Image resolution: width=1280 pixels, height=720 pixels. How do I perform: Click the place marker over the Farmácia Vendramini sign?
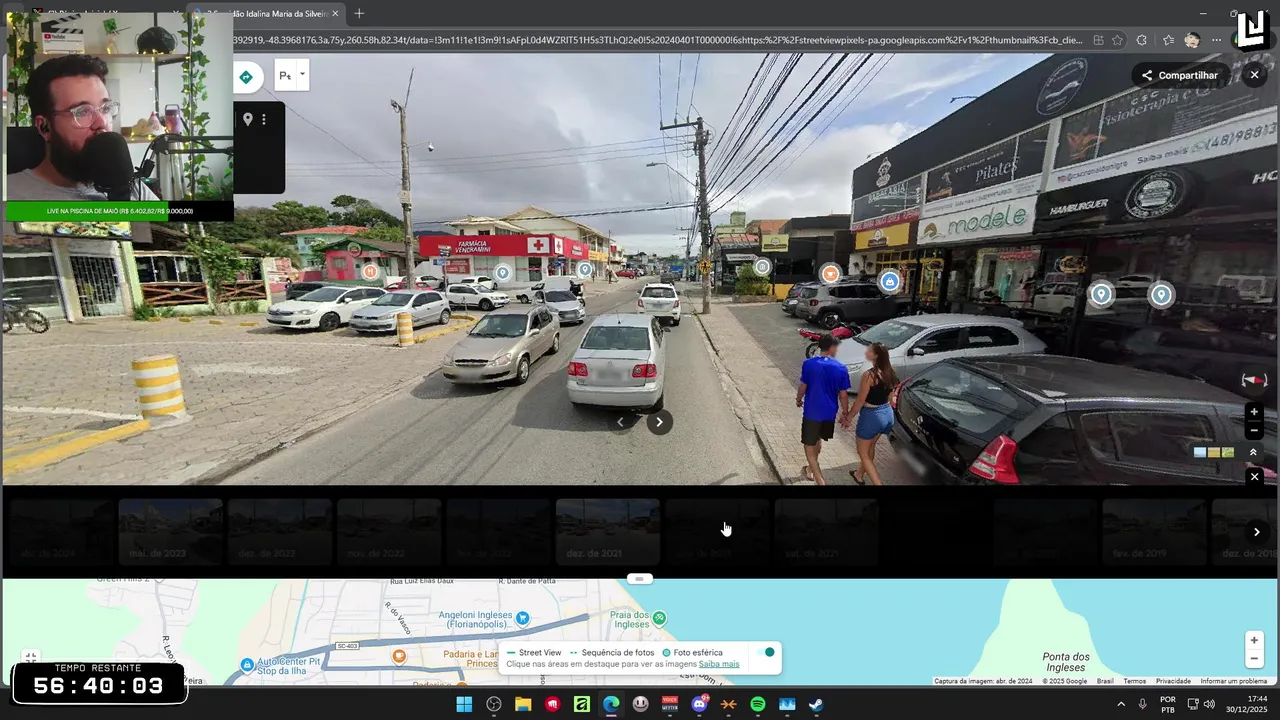coord(502,272)
